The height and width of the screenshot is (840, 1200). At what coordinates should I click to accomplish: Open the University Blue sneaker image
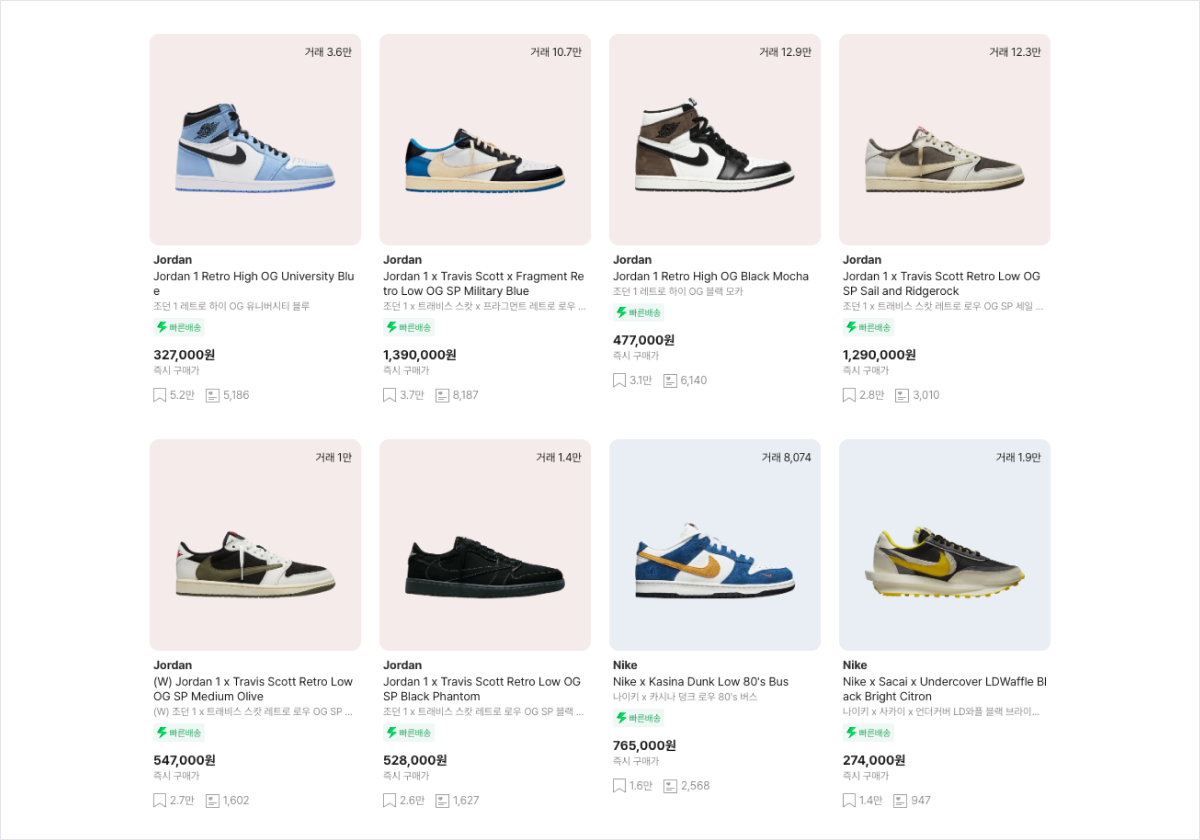coord(255,140)
